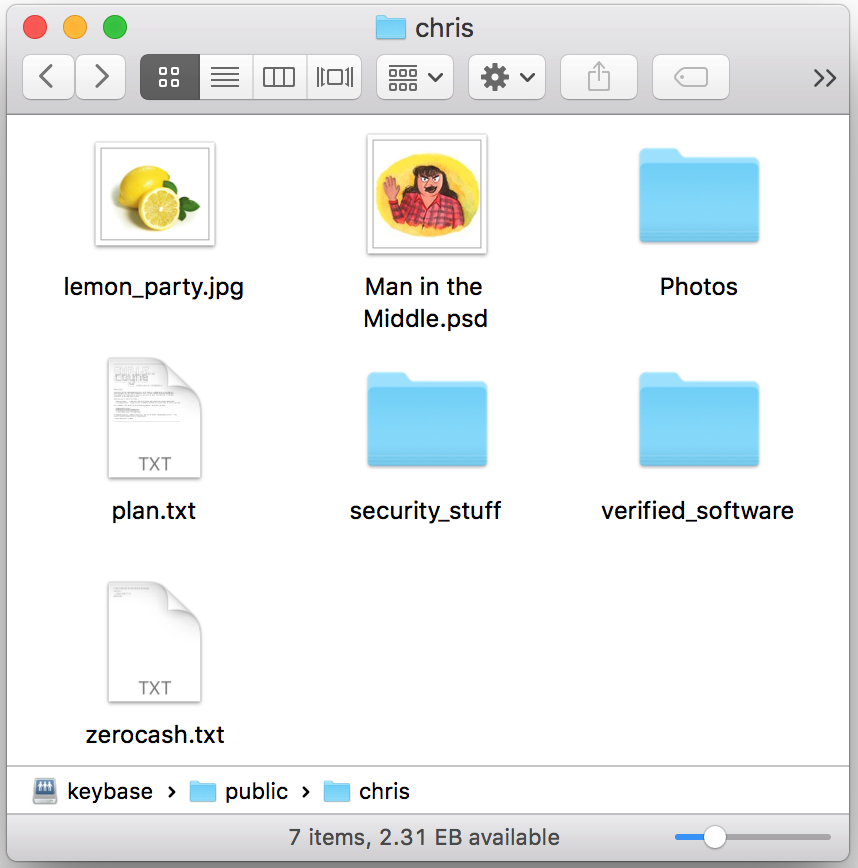This screenshot has height=868, width=858.
Task: Click the '7 items, 2.31 EB available' status text
Action: coord(424,837)
